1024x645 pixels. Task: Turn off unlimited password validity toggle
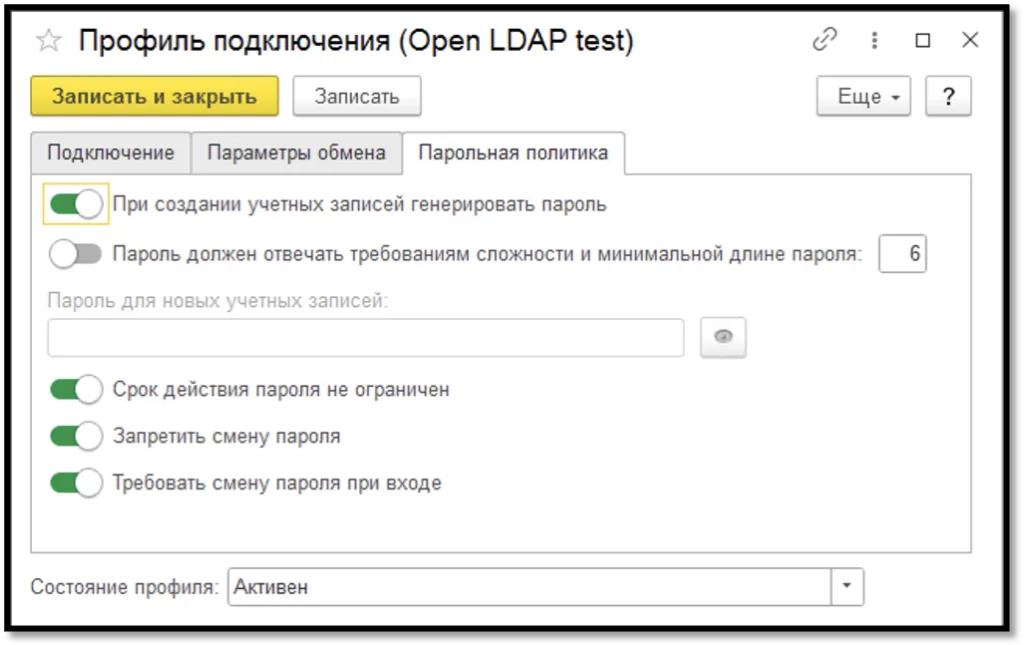click(75, 387)
